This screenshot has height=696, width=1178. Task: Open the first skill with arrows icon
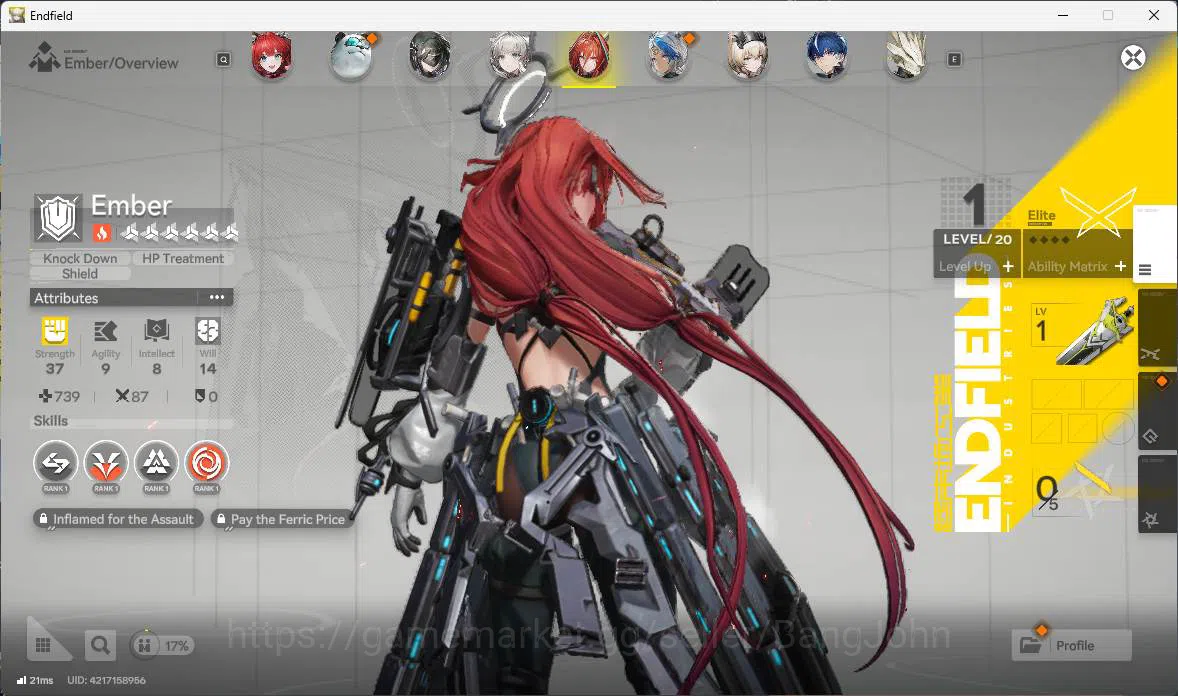tap(56, 463)
